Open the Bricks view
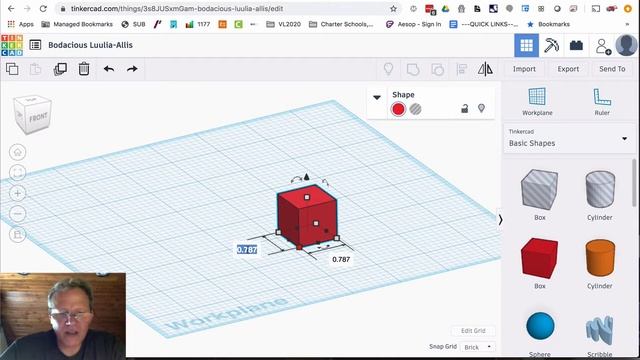Image resolution: width=640 pixels, height=360 pixels. click(576, 45)
